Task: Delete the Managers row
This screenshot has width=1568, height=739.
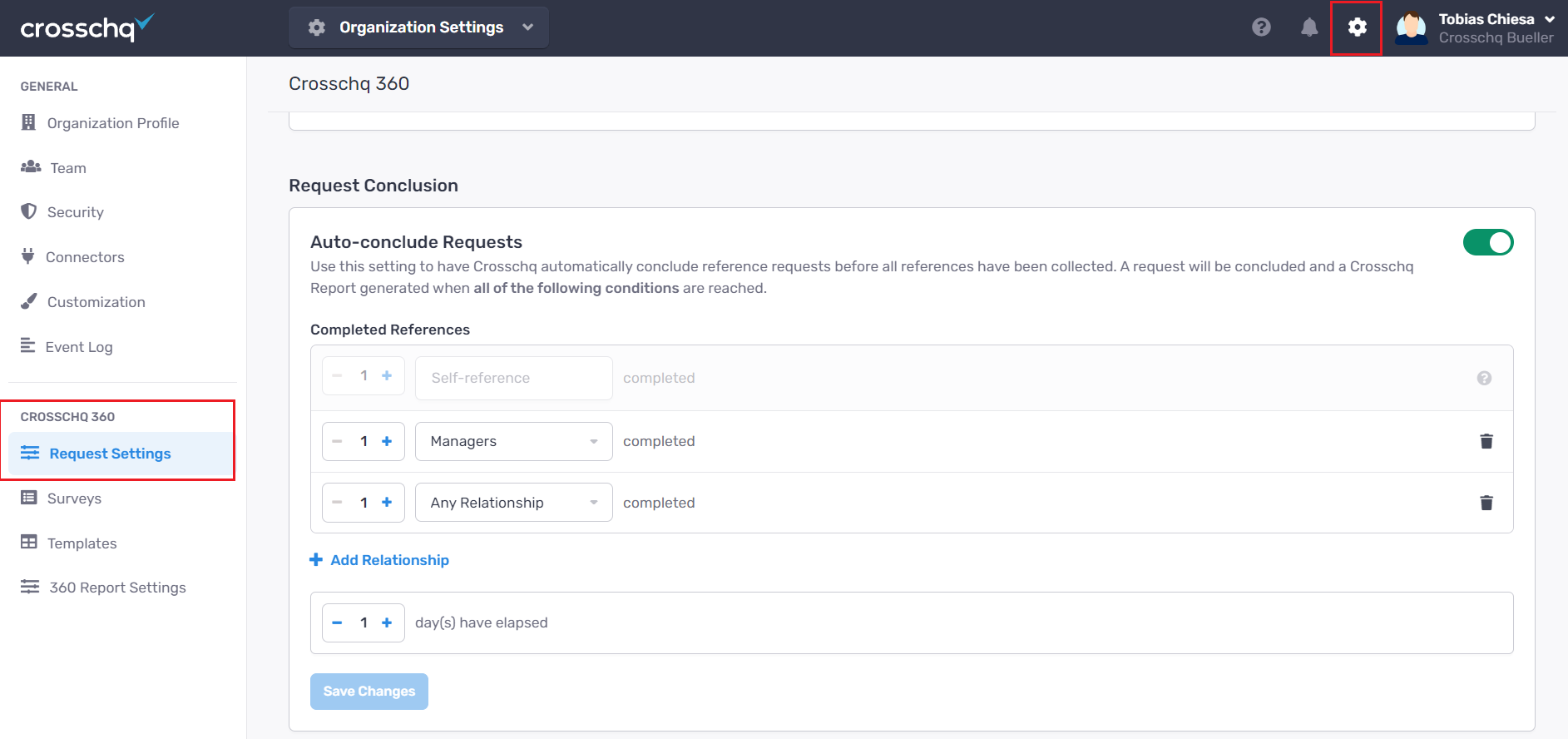Action: coord(1486,441)
